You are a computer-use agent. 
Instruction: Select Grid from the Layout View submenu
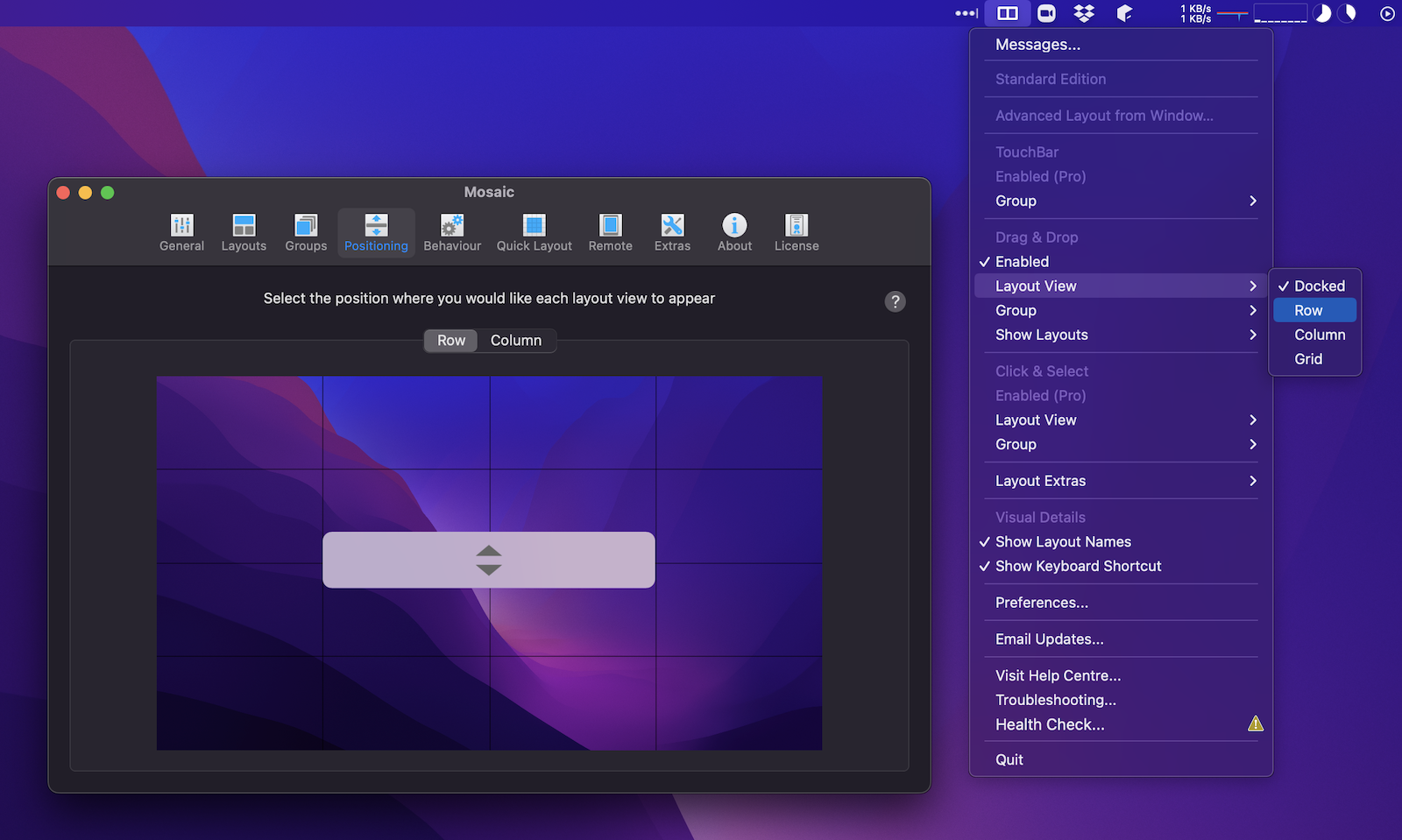1308,359
